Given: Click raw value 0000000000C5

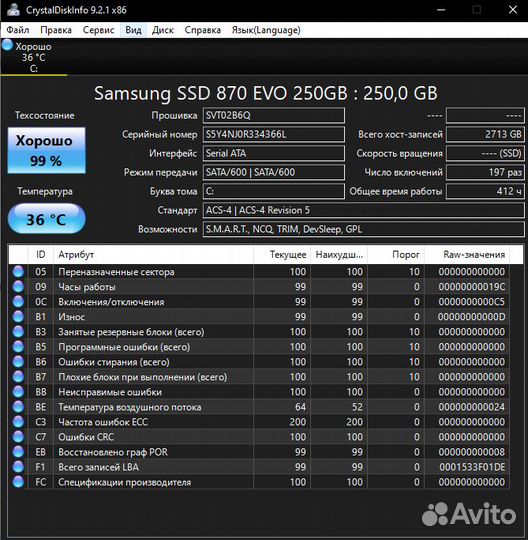Looking at the screenshot, I should click(x=472, y=302).
